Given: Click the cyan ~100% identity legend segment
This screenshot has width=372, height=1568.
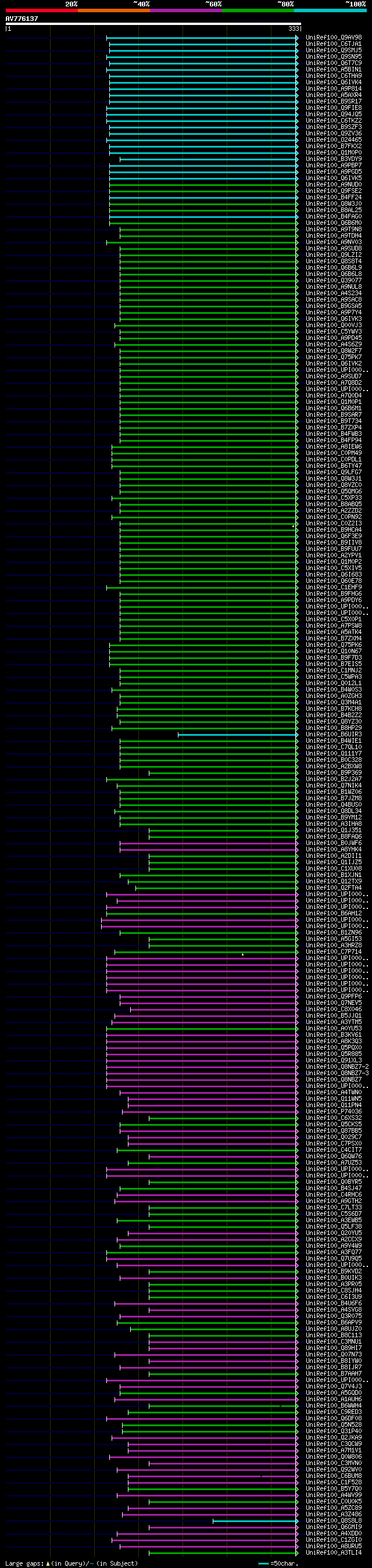Looking at the screenshot, I should (330, 10).
